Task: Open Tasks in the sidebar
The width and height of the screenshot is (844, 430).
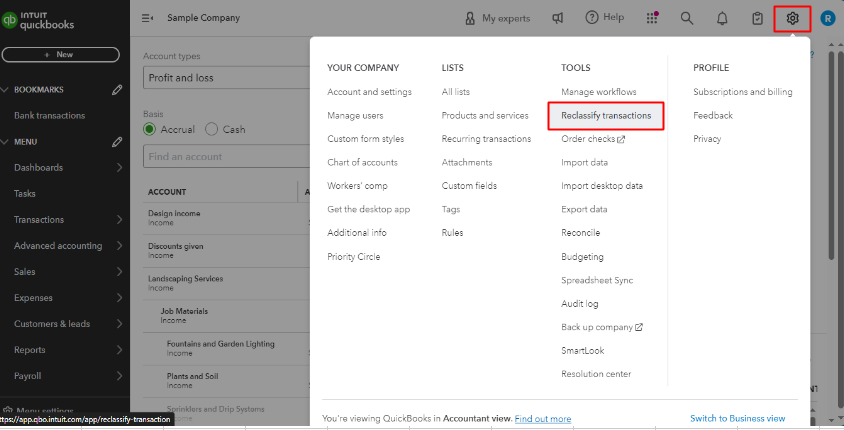Action: 25,194
